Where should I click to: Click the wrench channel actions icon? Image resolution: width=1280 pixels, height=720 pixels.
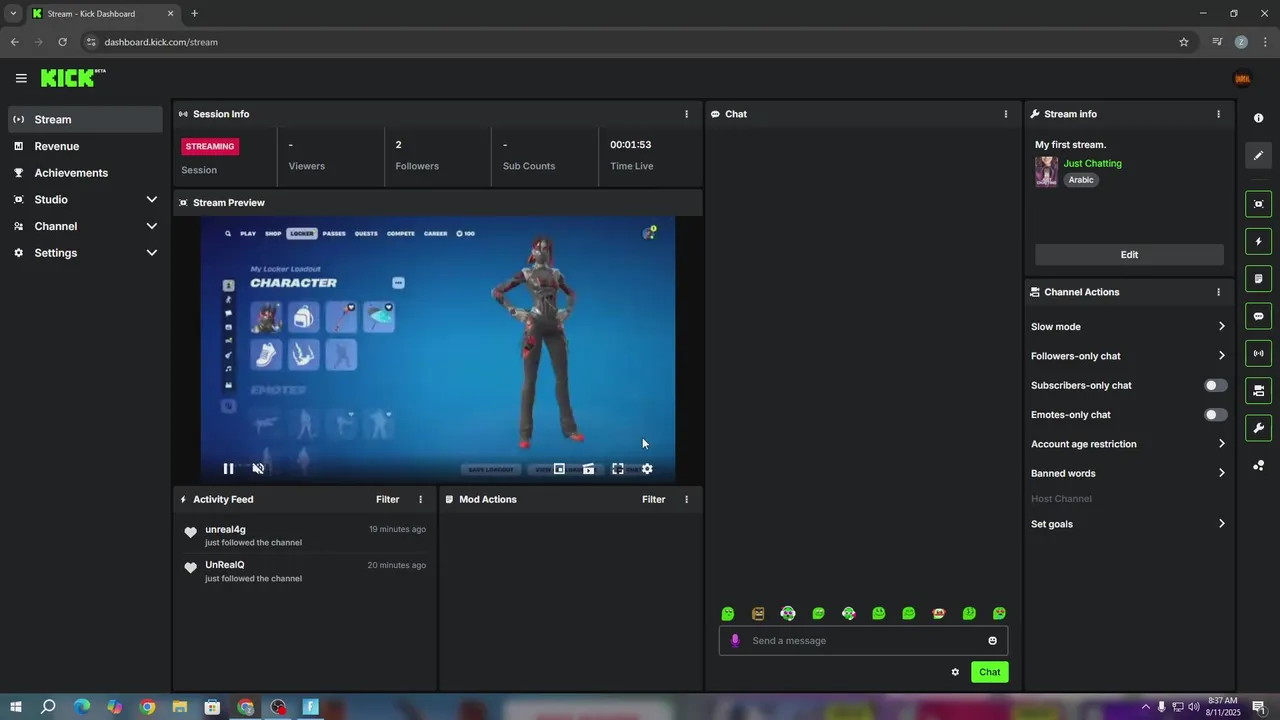[1258, 428]
